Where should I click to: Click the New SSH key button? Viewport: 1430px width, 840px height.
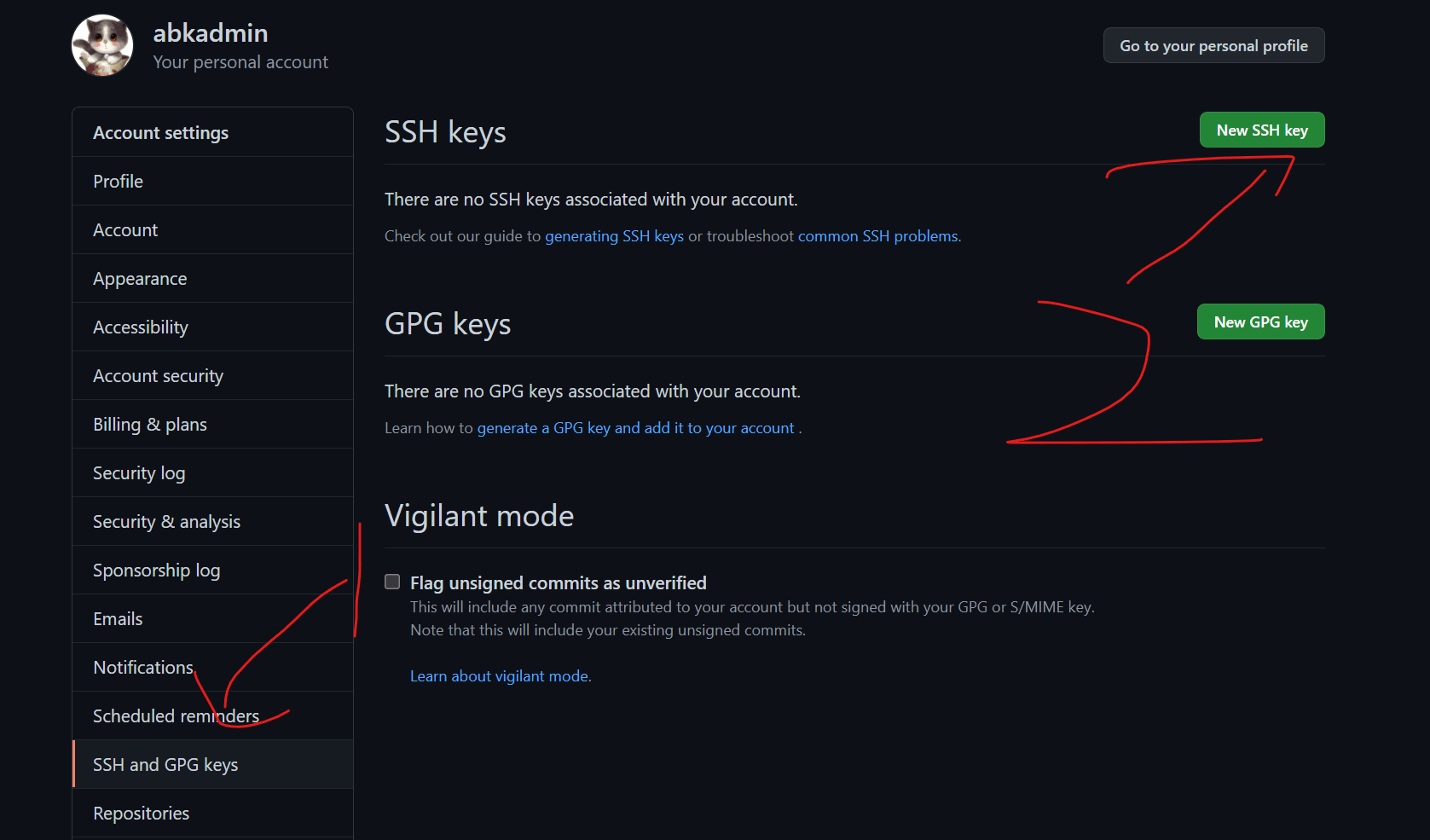pyautogui.click(x=1262, y=130)
